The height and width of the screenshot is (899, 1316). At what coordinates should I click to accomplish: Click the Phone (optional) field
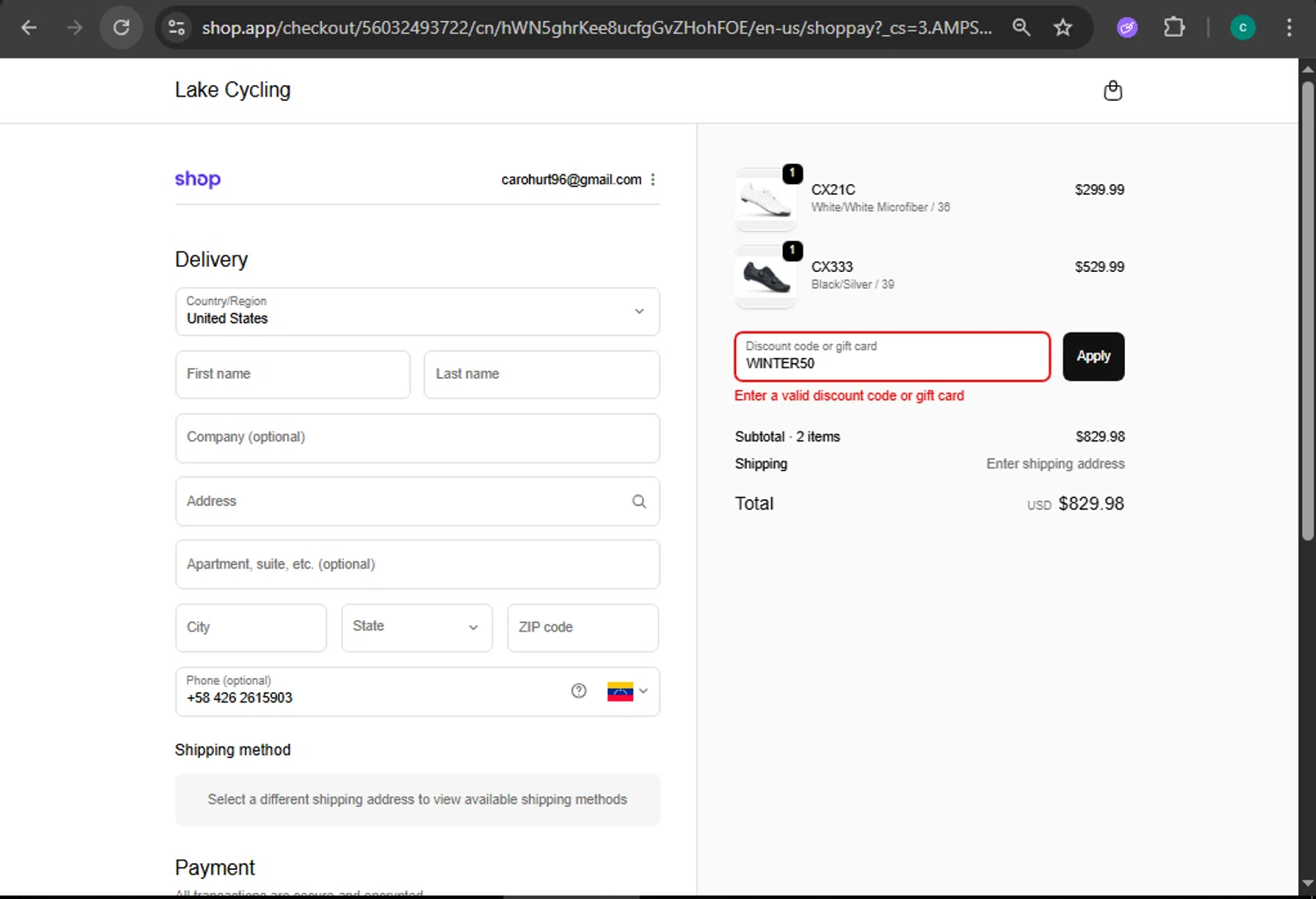pyautogui.click(x=418, y=691)
